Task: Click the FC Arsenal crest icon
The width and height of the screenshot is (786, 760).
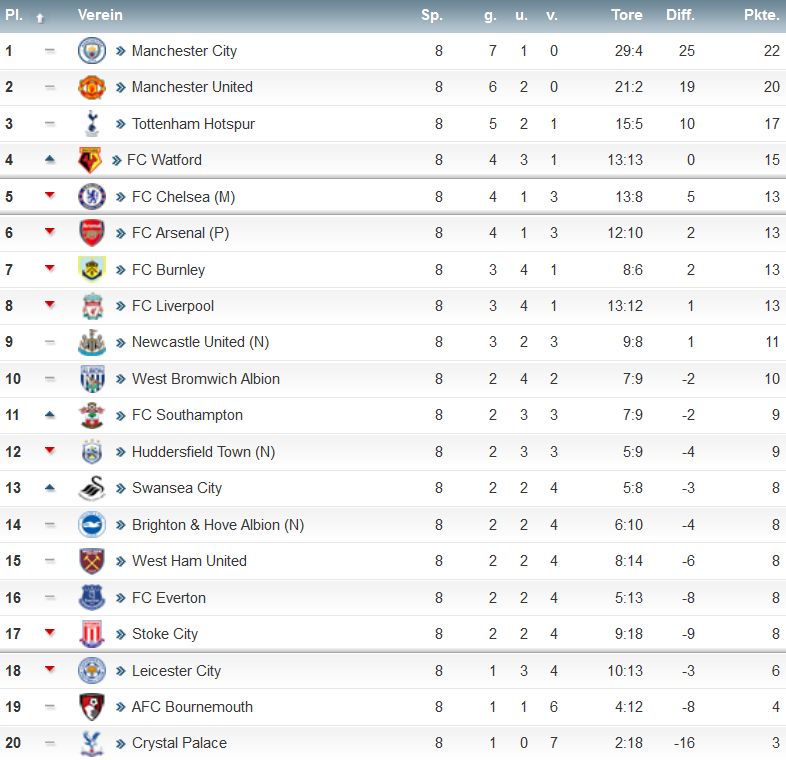Action: click(92, 233)
